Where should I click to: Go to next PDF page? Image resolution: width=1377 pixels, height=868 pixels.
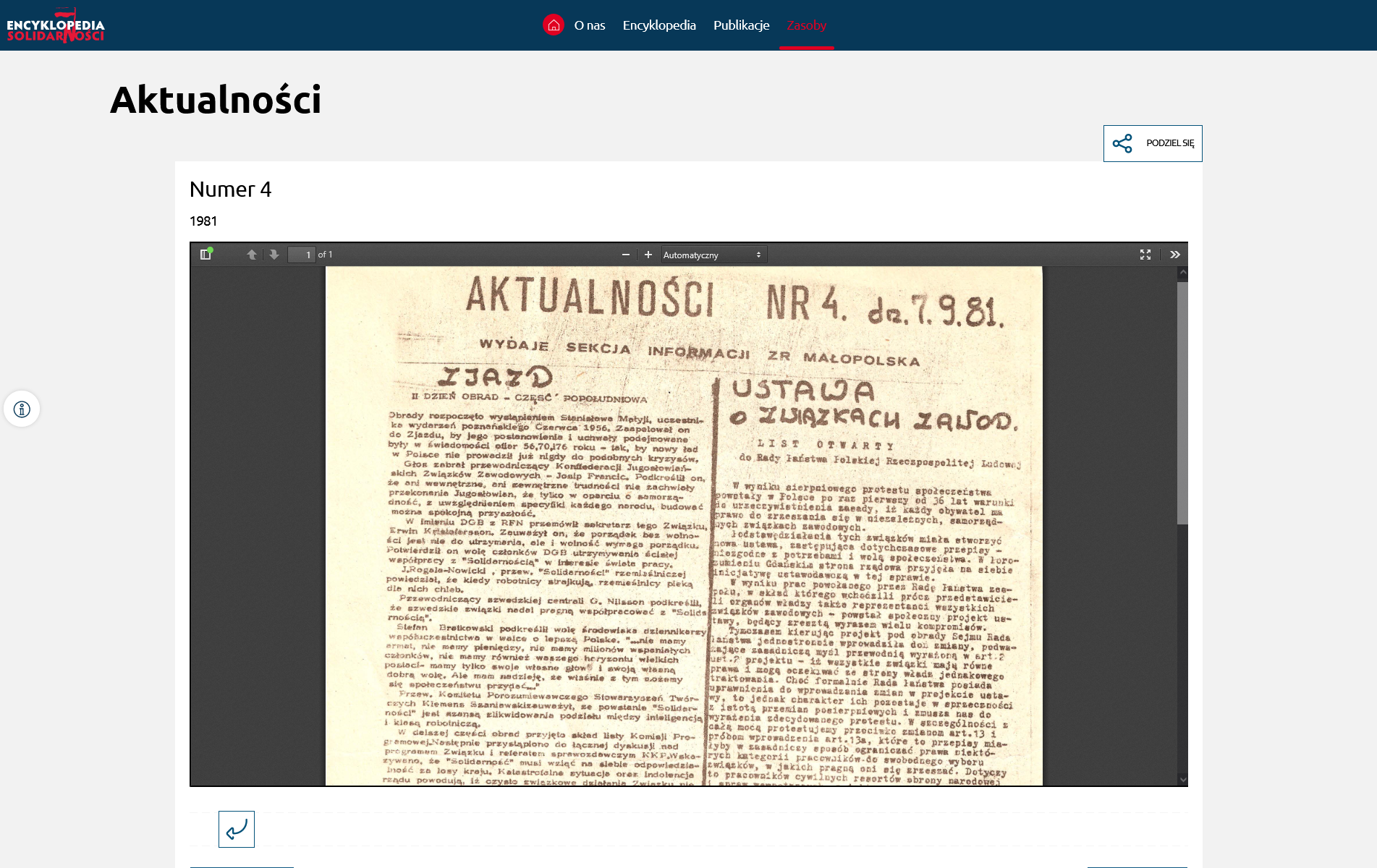274,255
